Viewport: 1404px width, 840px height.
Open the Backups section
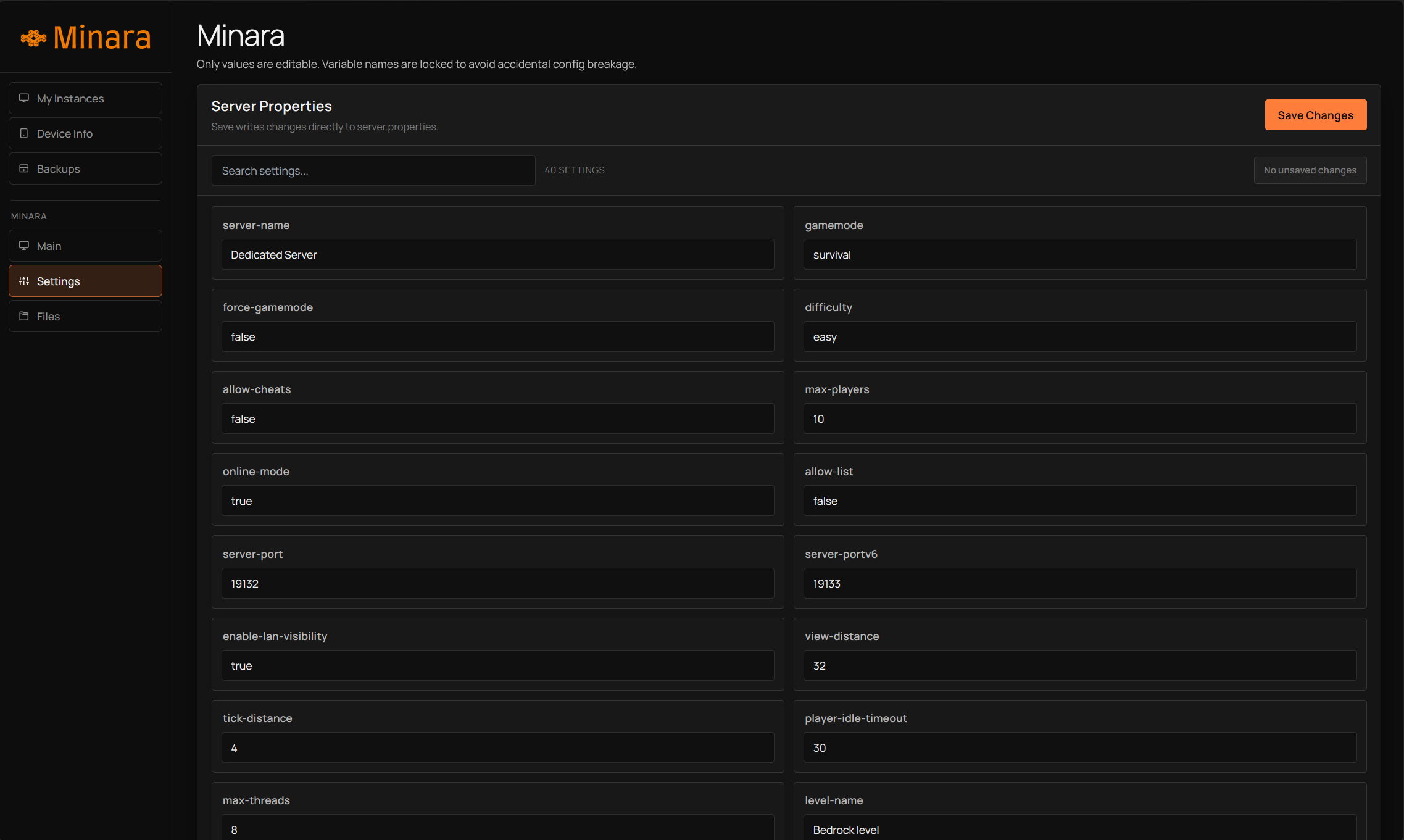pyautogui.click(x=85, y=168)
